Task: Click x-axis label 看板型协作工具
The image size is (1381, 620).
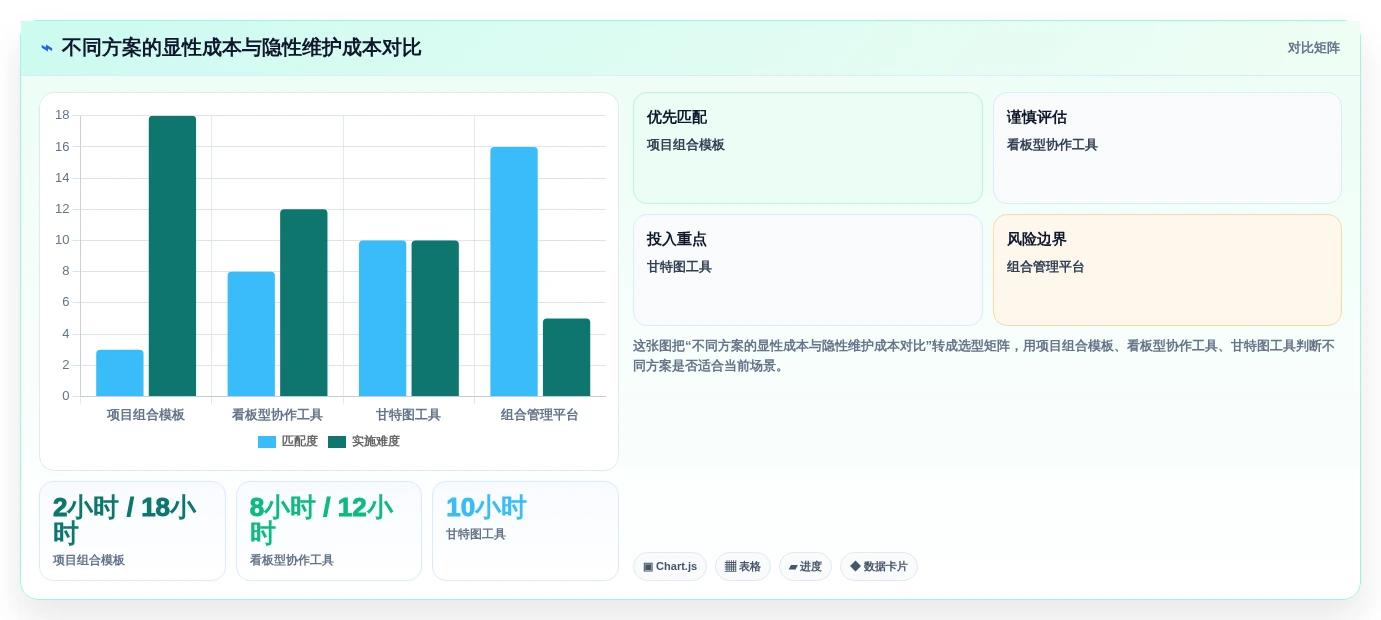Action: 277,415
